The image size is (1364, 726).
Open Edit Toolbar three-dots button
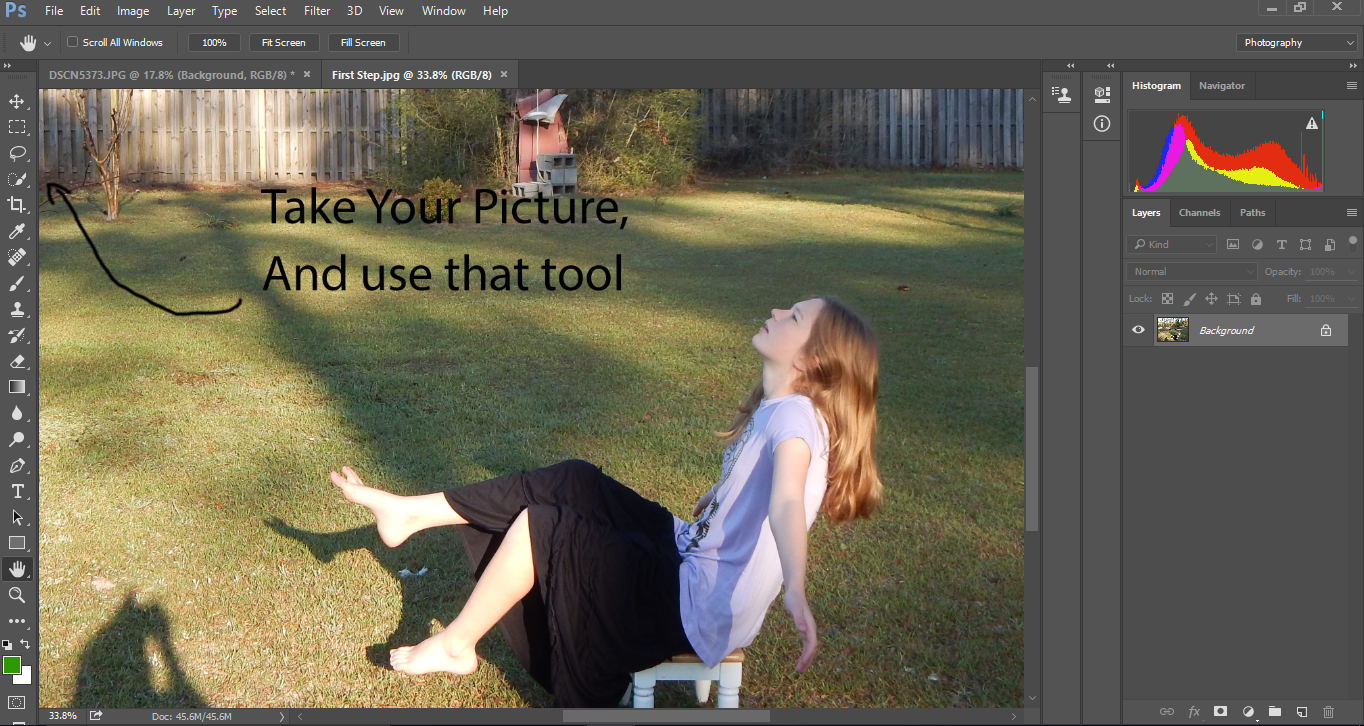click(x=17, y=621)
